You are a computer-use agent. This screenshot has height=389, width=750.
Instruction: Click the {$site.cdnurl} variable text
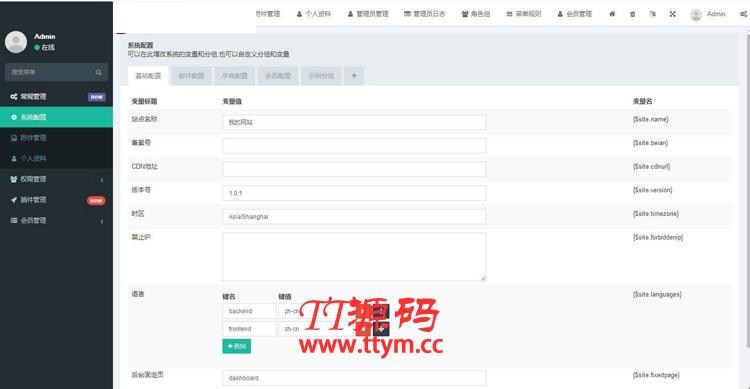pos(651,167)
